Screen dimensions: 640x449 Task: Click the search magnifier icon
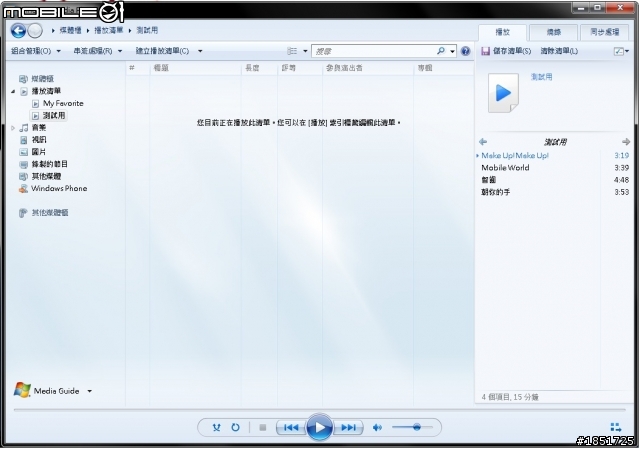pos(441,51)
